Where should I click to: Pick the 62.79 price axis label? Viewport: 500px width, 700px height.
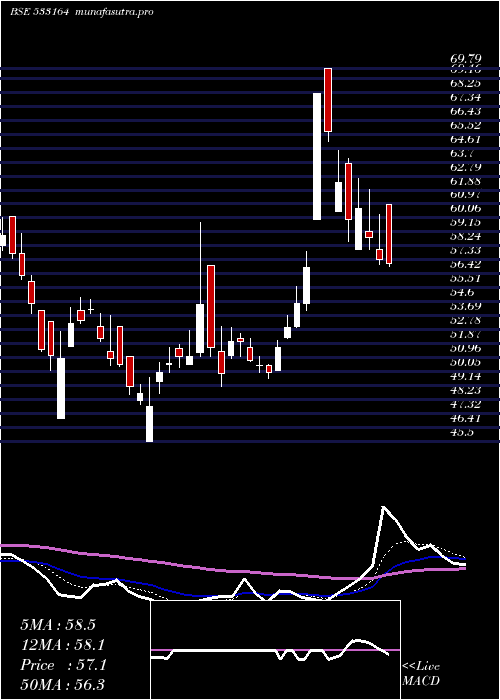(465, 167)
